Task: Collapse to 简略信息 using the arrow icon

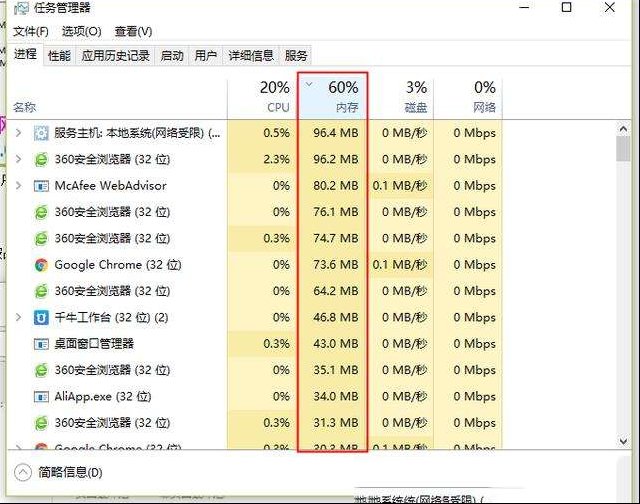Action: [x=22, y=473]
